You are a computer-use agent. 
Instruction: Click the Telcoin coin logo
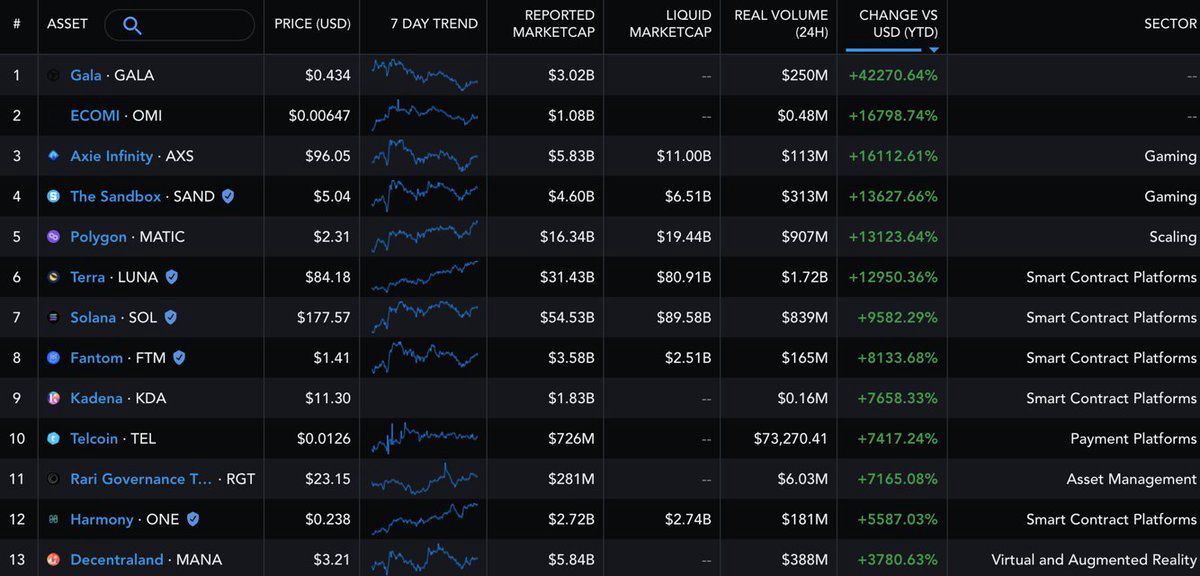coord(54,438)
